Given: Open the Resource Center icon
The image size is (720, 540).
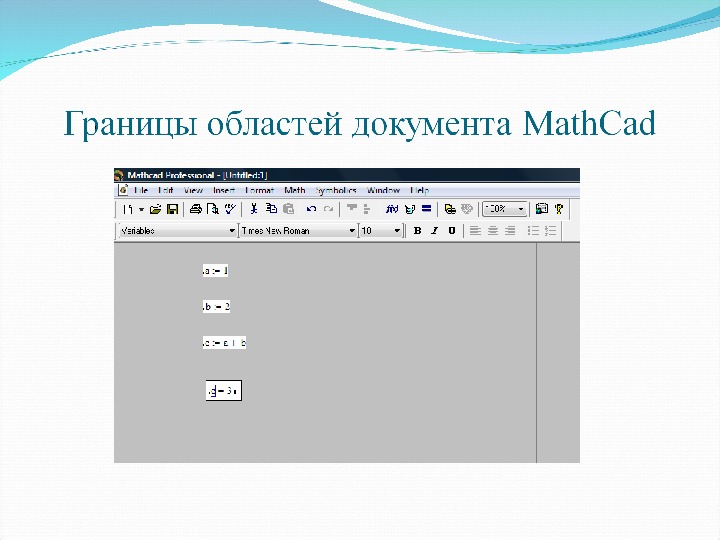Looking at the screenshot, I should 542,209.
